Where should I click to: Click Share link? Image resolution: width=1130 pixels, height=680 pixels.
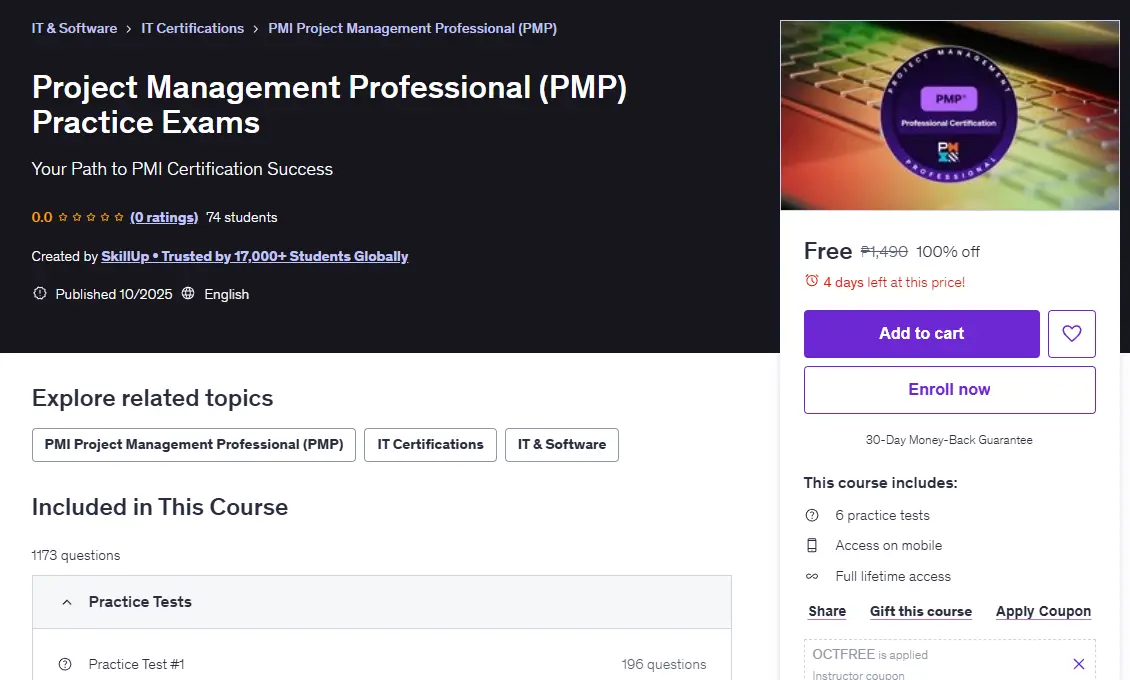(827, 611)
